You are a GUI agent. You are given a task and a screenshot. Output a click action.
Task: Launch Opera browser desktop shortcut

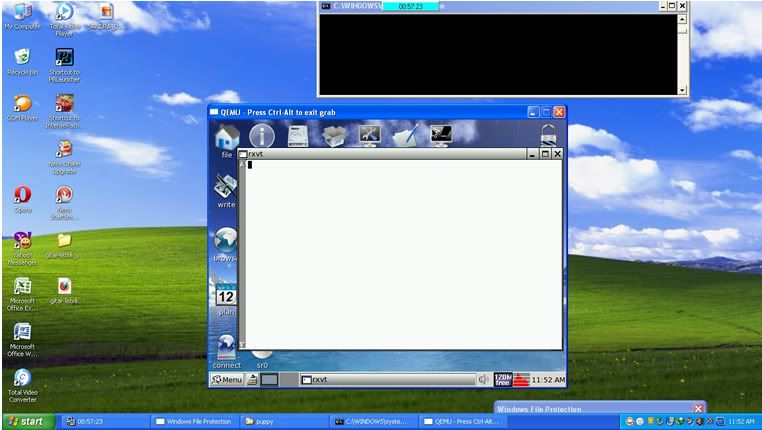coord(22,200)
